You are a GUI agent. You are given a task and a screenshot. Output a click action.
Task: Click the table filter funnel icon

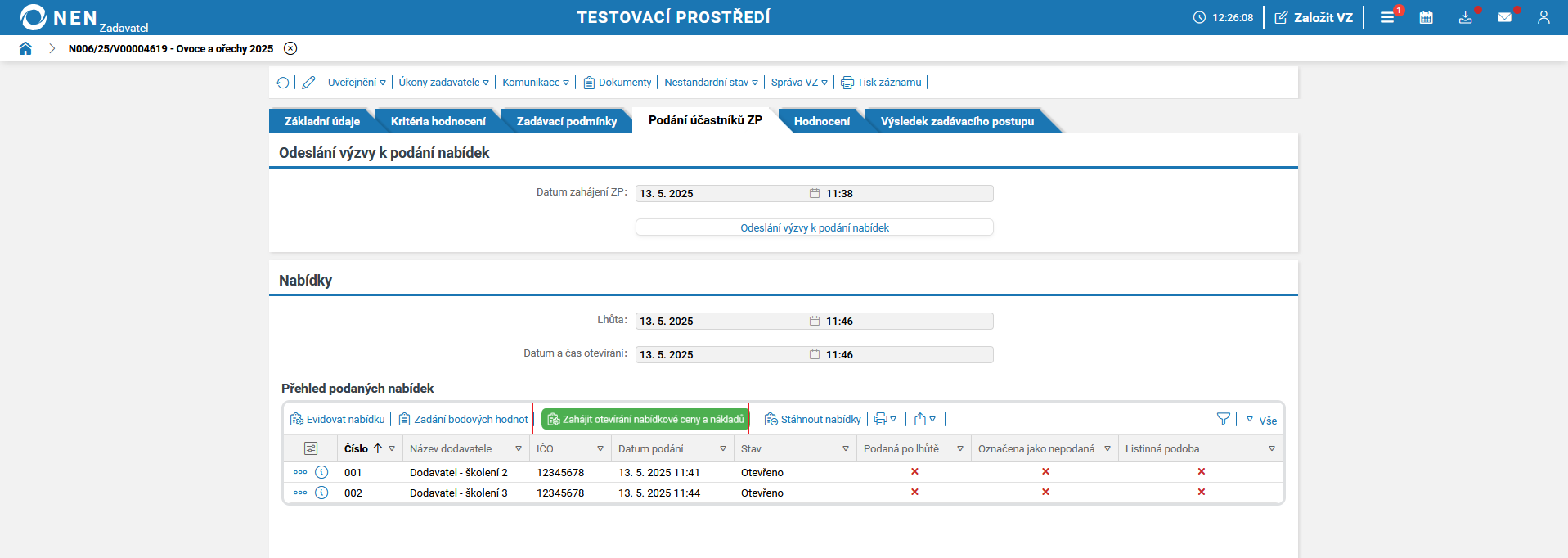tap(1224, 419)
